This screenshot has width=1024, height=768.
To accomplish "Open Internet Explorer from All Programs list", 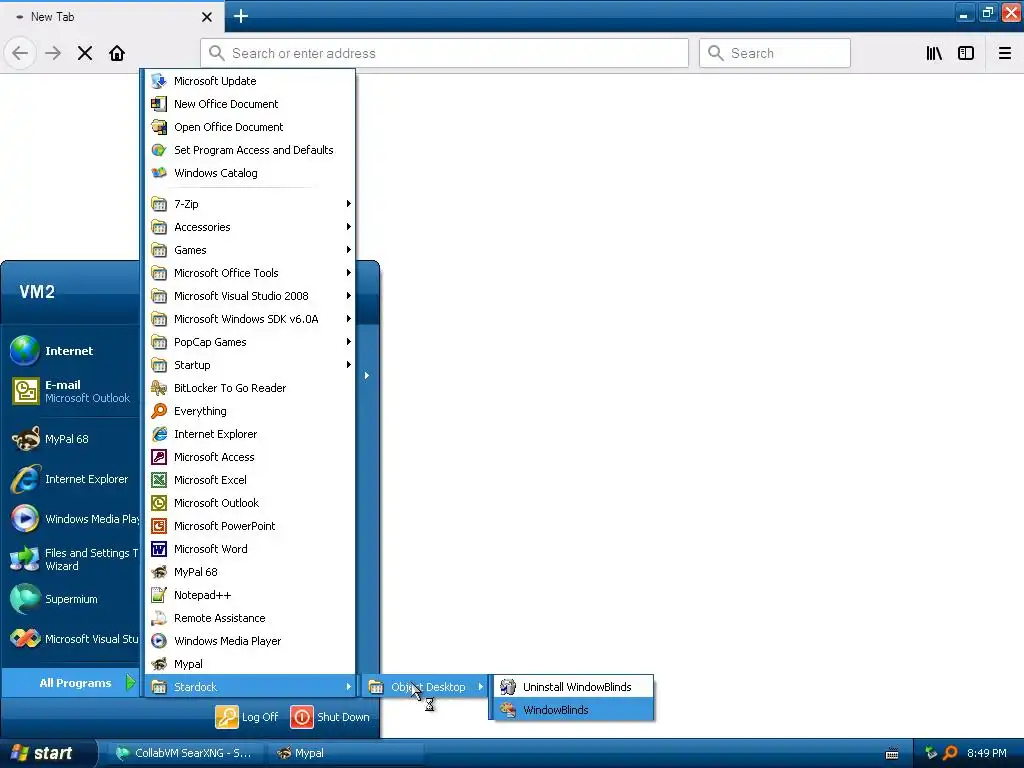I will pos(249,434).
